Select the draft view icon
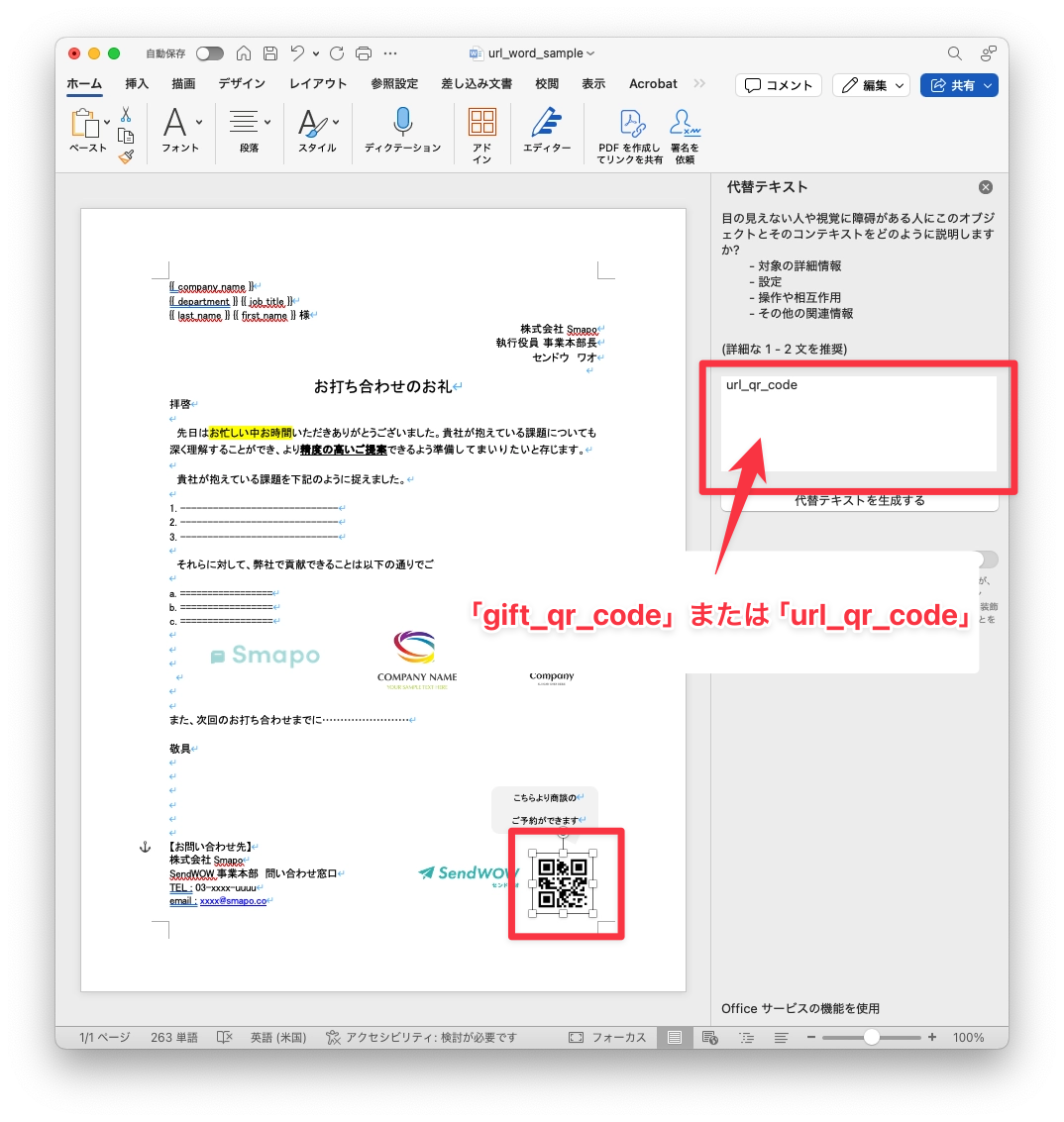The width and height of the screenshot is (1064, 1122). click(x=782, y=1037)
